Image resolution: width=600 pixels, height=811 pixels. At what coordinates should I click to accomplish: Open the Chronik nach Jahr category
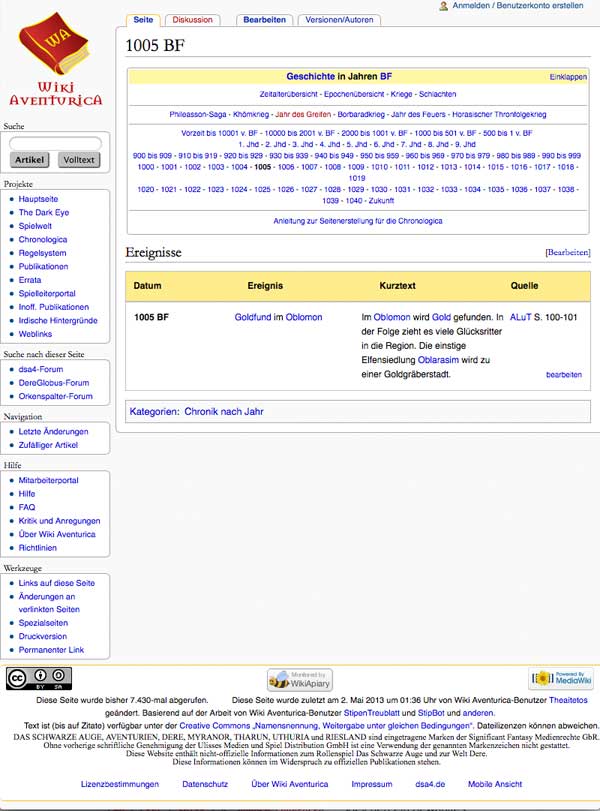pos(224,412)
